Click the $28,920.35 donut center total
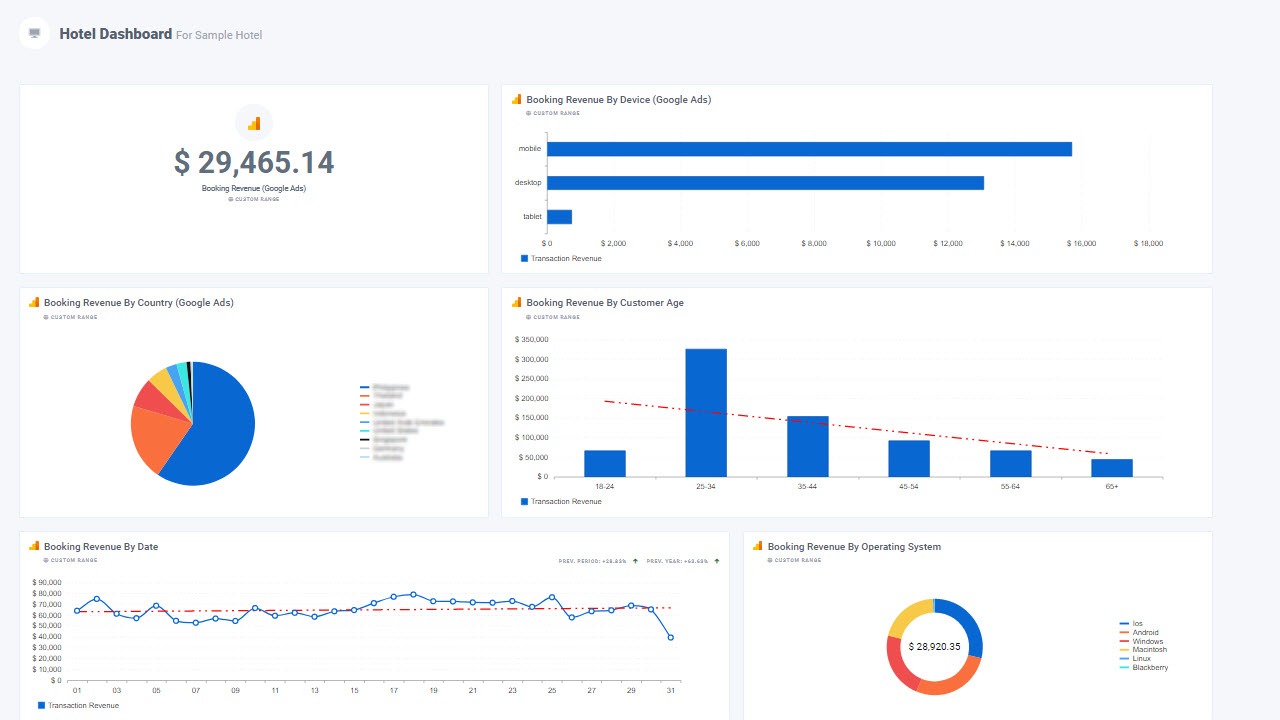Viewport: 1280px width, 720px height. click(934, 647)
